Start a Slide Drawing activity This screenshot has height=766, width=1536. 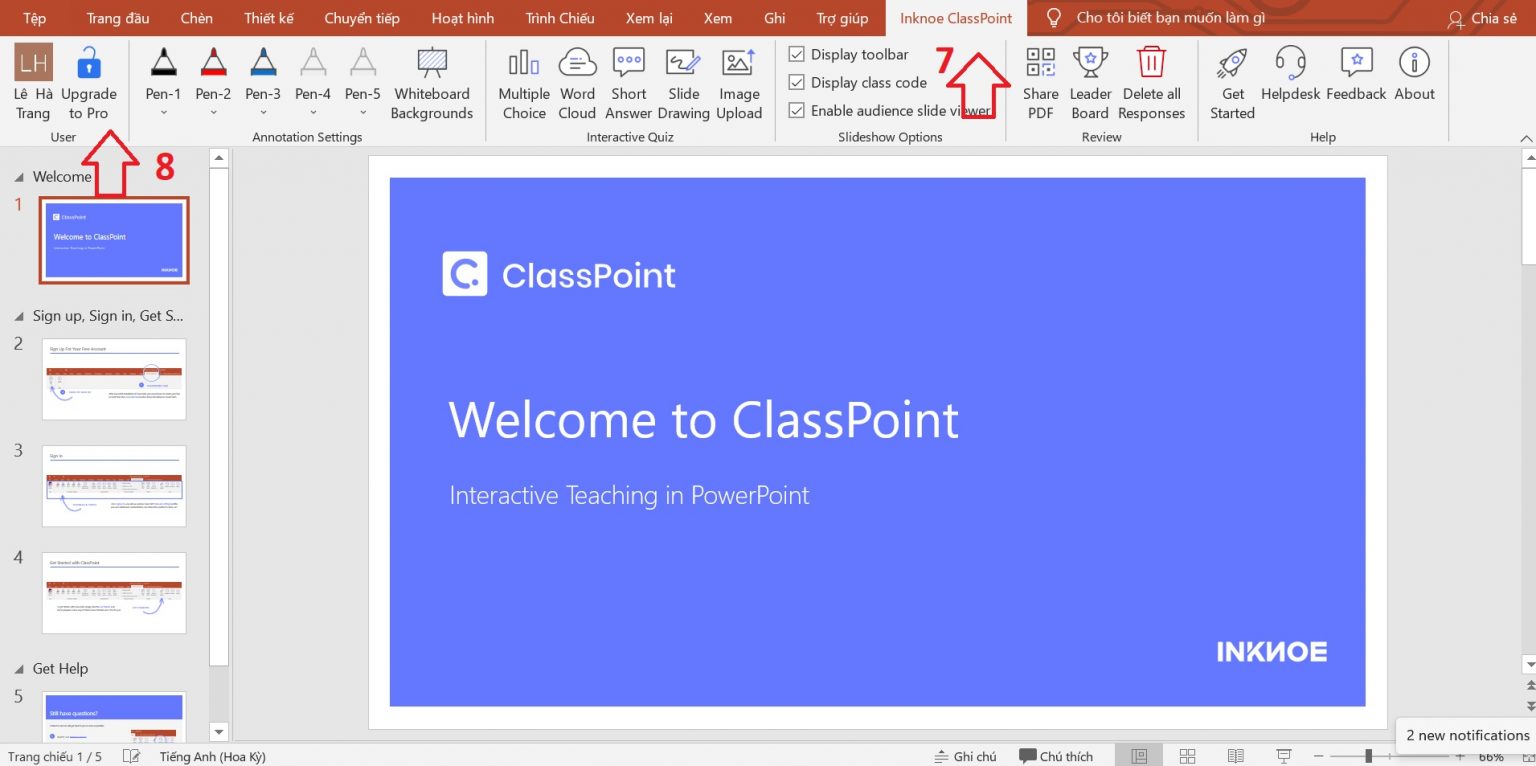coord(683,84)
